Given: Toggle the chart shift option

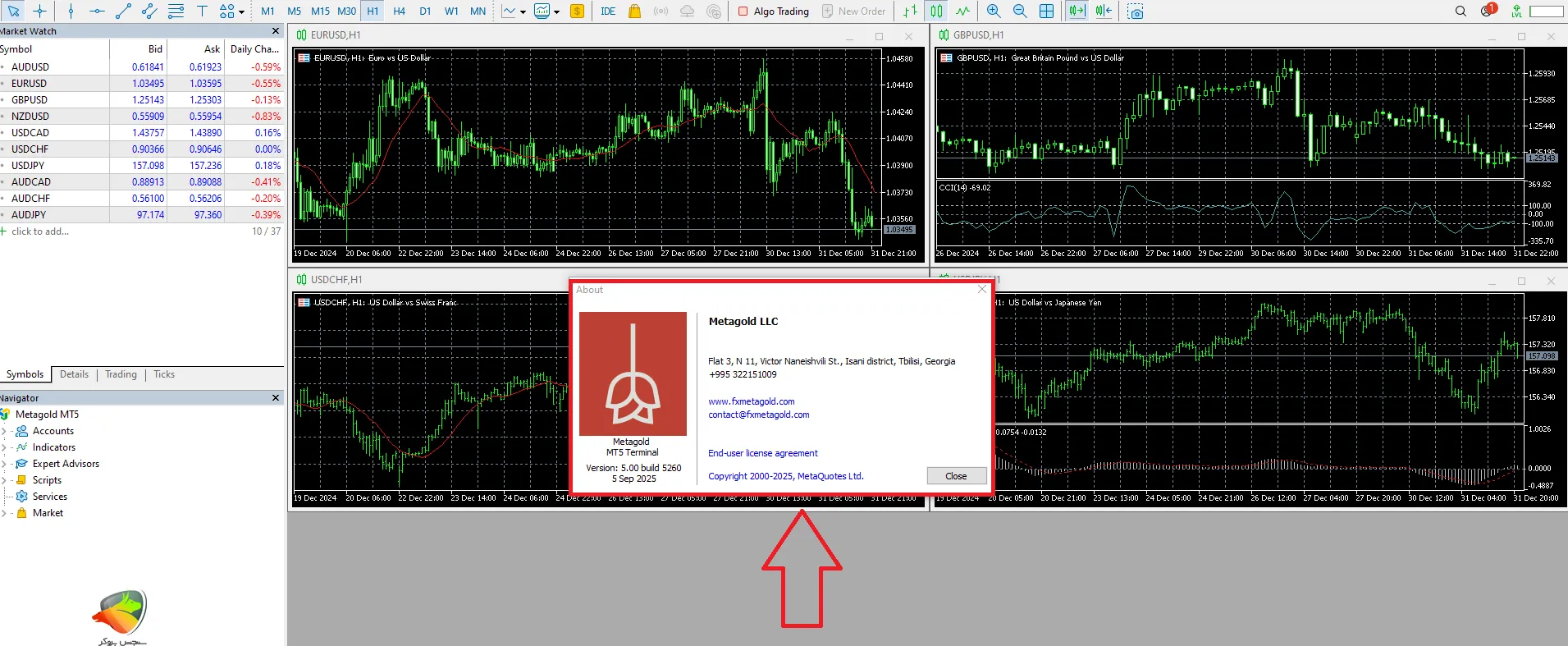Looking at the screenshot, I should [1104, 11].
